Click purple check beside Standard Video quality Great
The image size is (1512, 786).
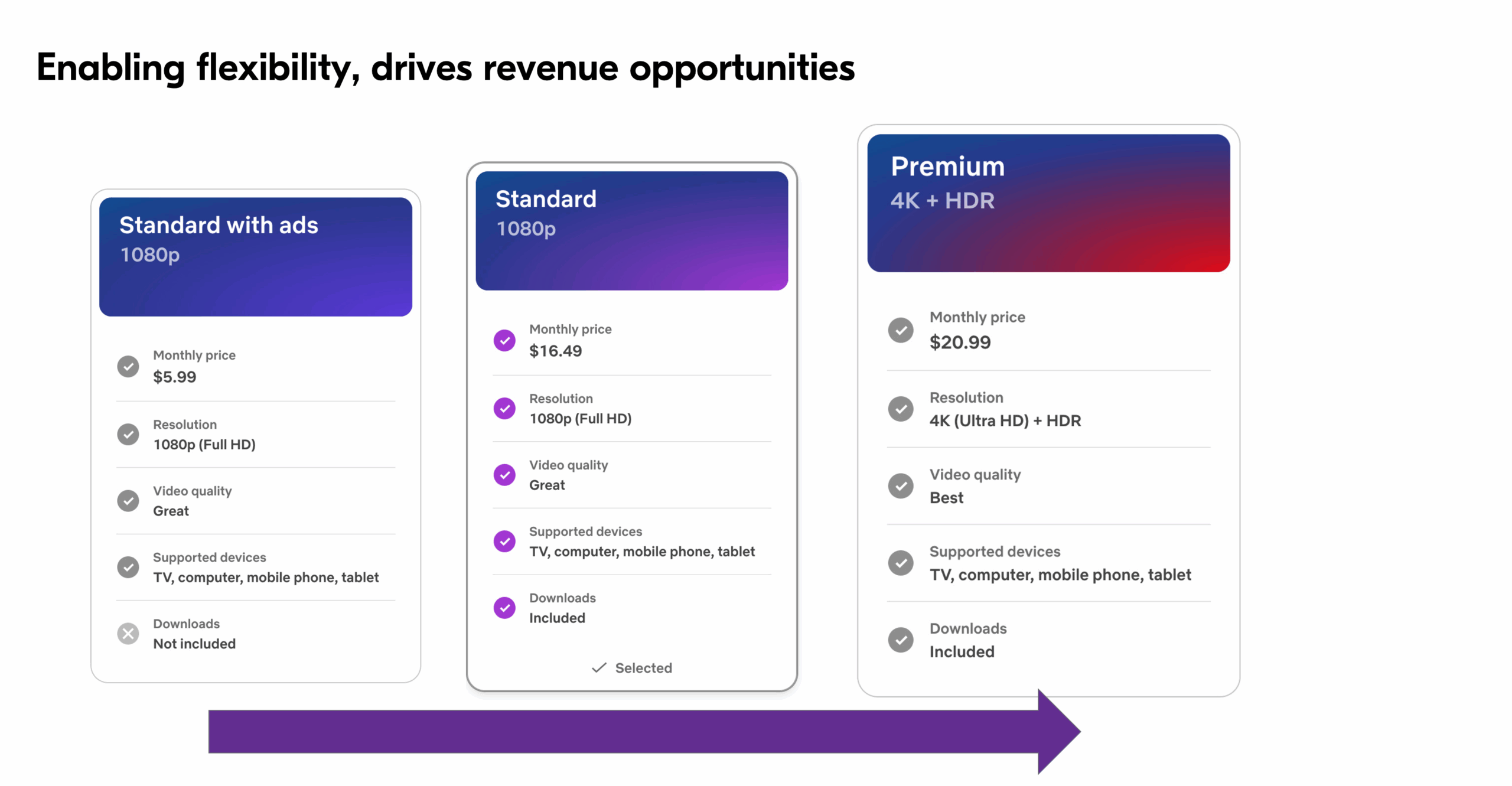click(x=504, y=474)
